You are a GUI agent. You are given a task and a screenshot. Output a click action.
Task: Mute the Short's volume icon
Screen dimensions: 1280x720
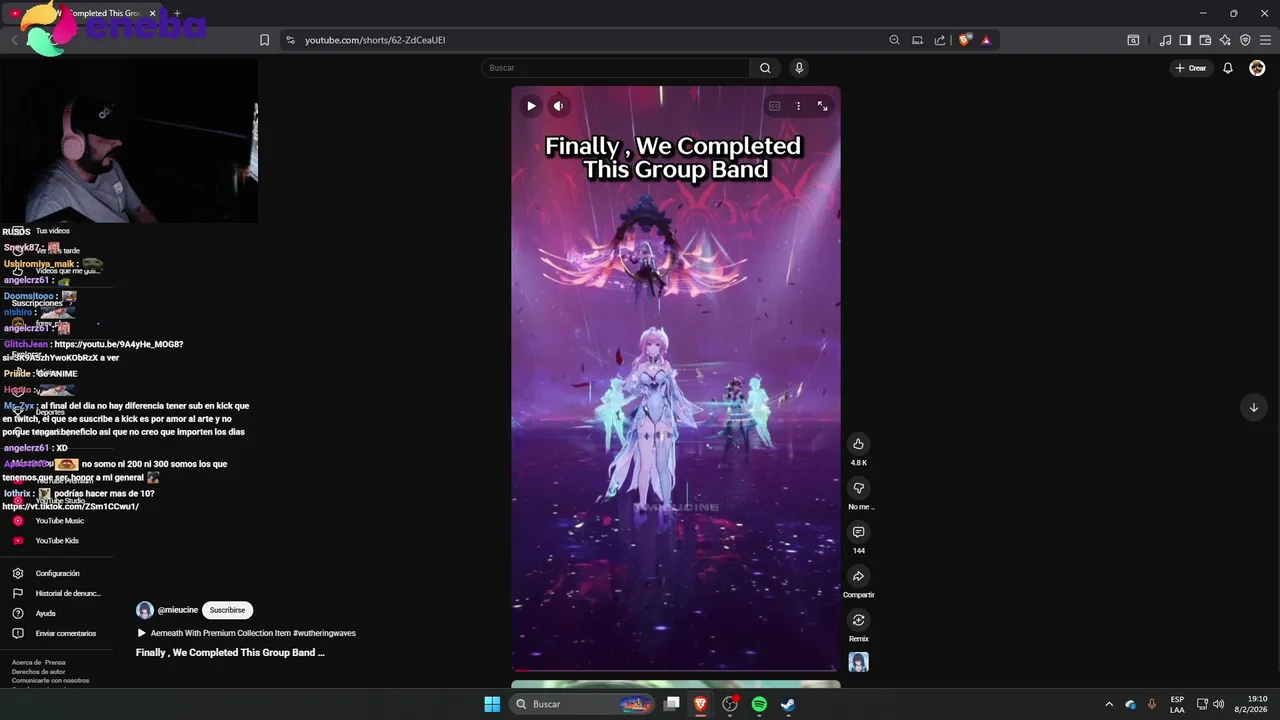(x=559, y=106)
